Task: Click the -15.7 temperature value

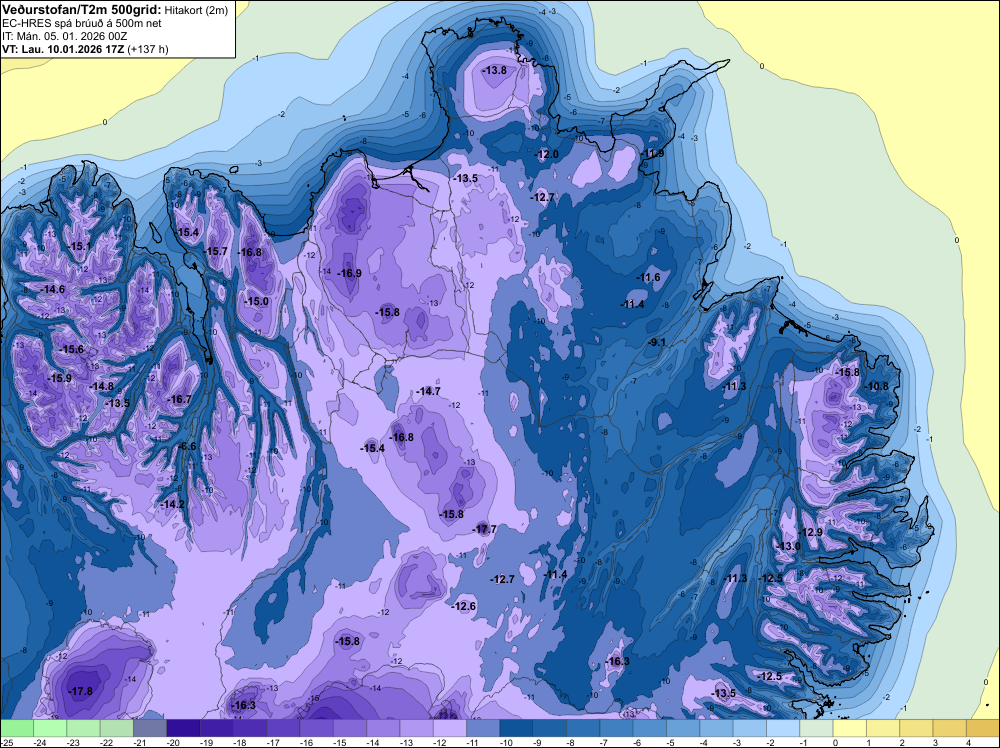Action: point(216,251)
